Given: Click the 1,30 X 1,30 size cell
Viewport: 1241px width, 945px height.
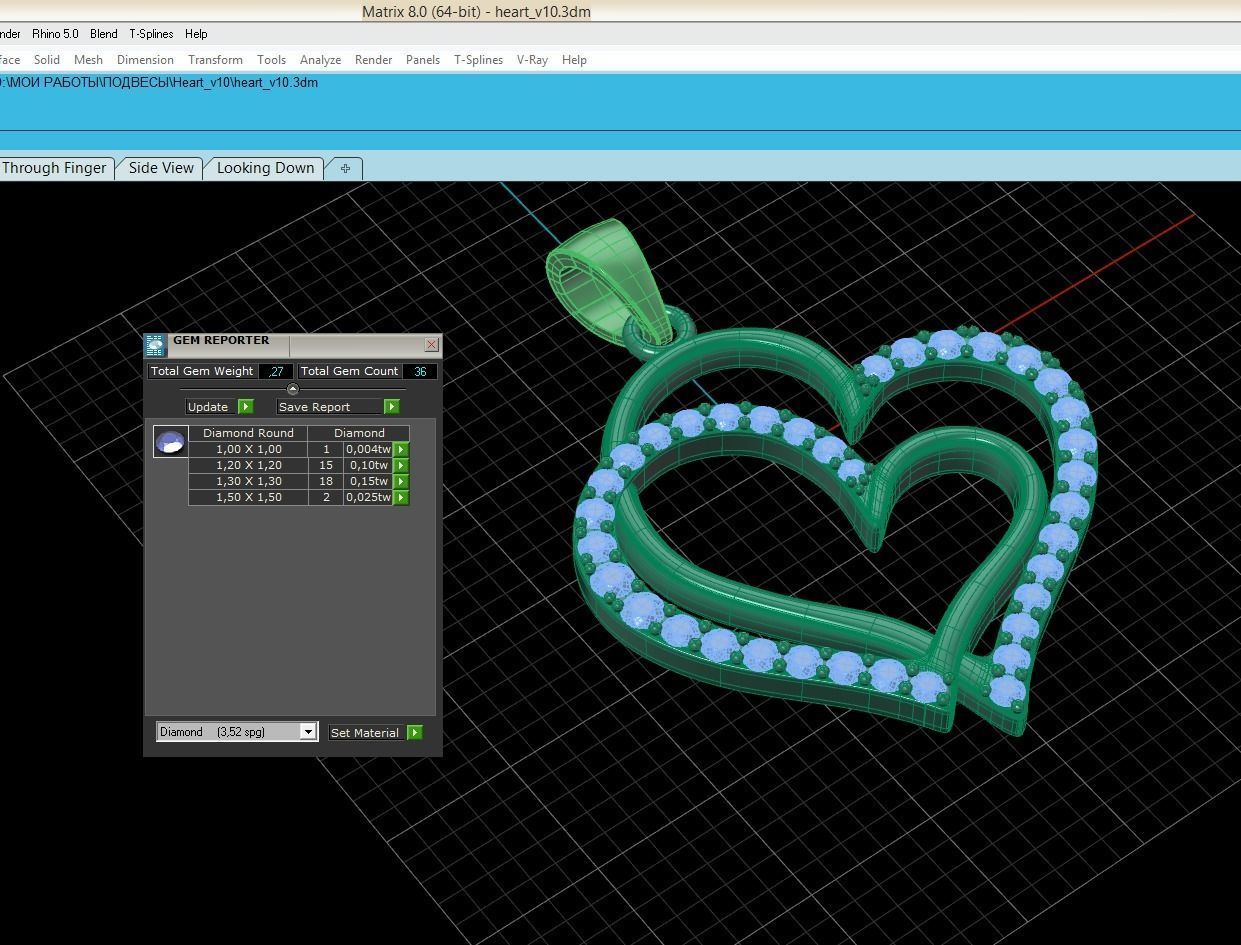Looking at the screenshot, I should (248, 481).
